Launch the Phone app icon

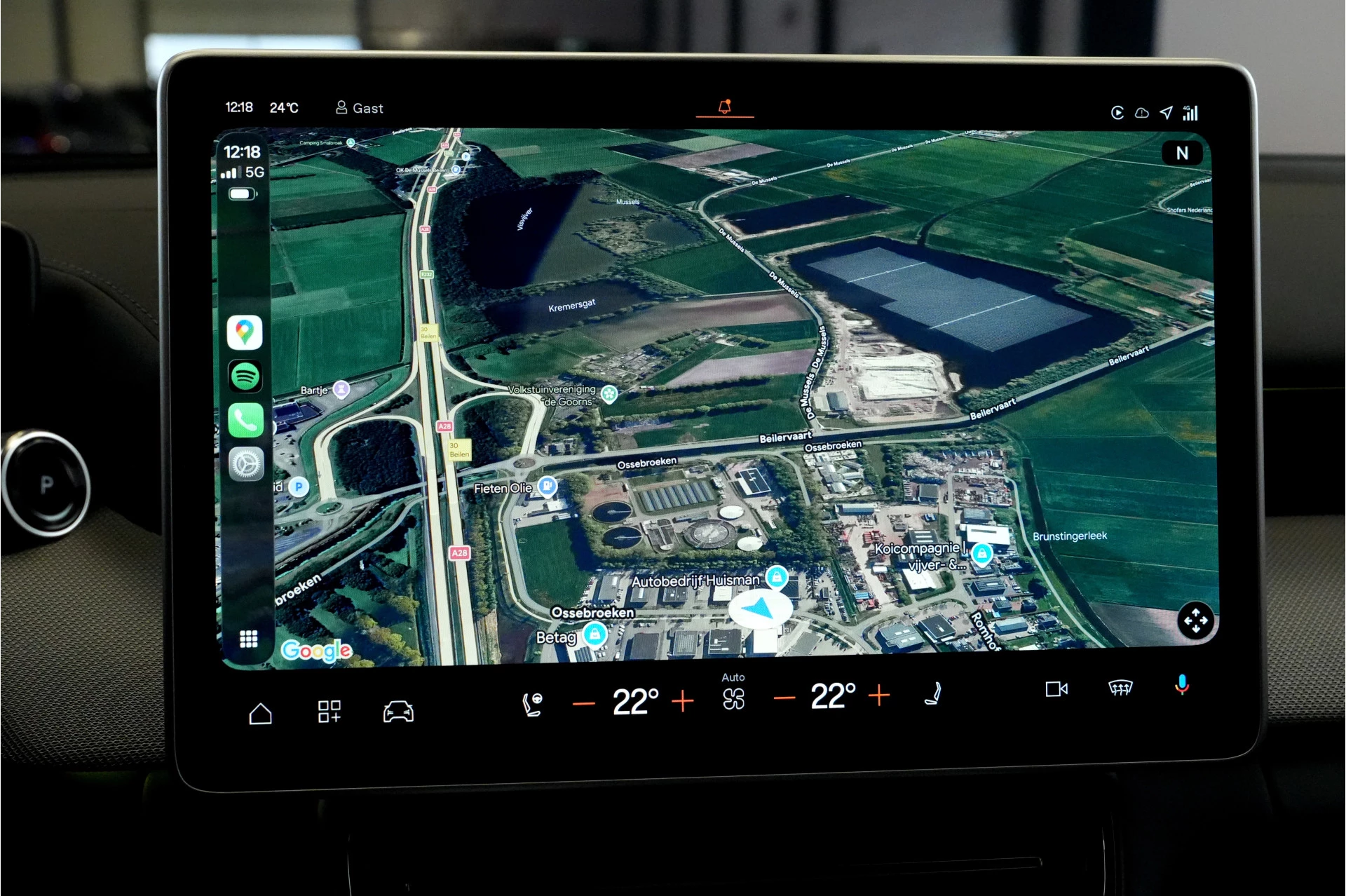pos(245,420)
